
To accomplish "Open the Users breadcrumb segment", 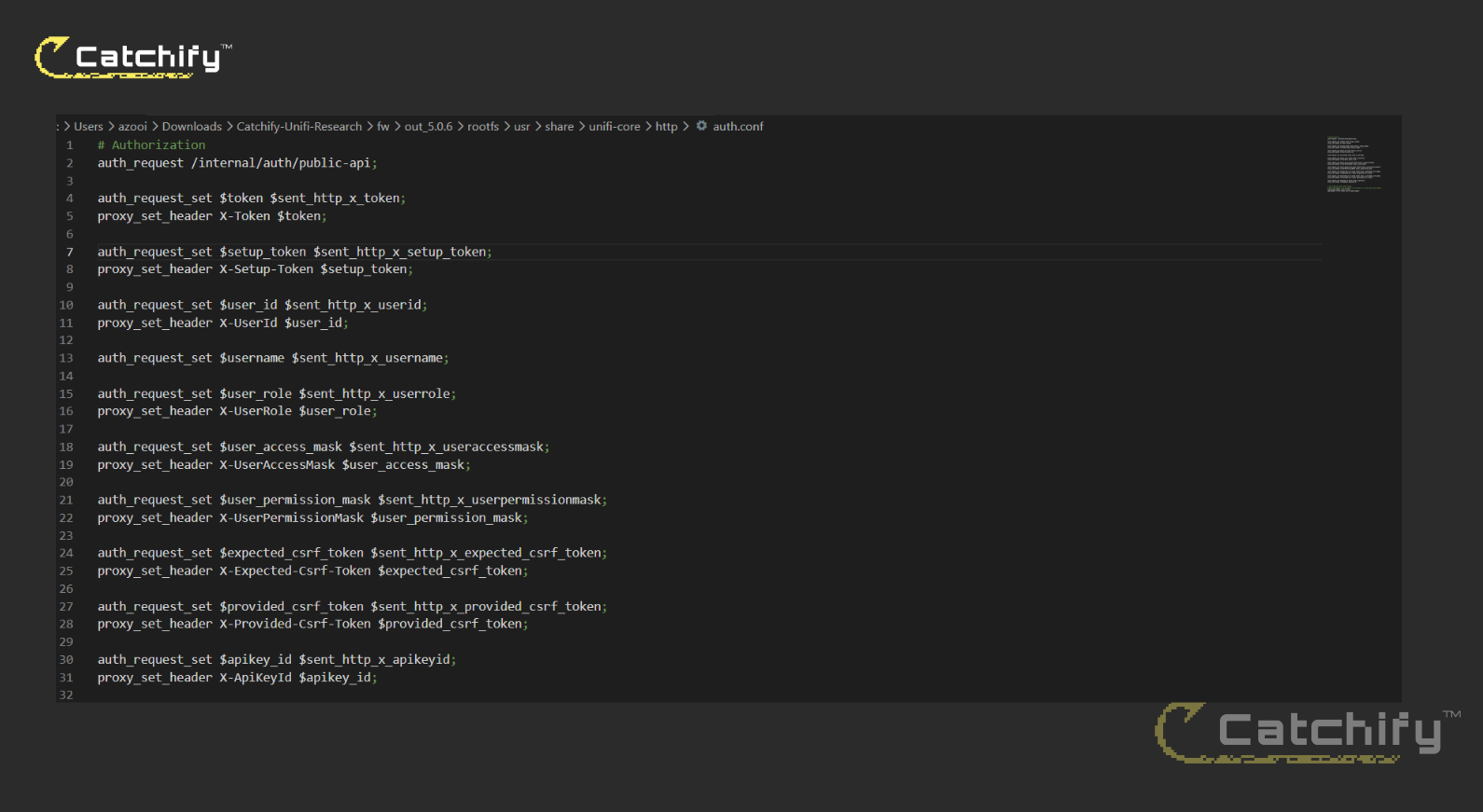I will pyautogui.click(x=89, y=127).
